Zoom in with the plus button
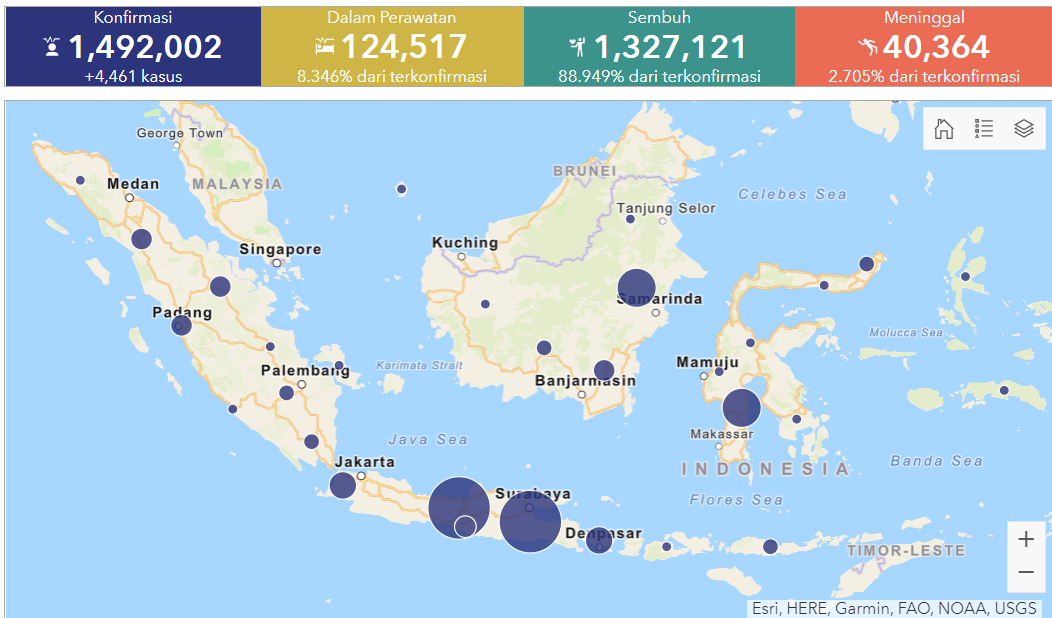The image size is (1052, 618). click(1025, 540)
